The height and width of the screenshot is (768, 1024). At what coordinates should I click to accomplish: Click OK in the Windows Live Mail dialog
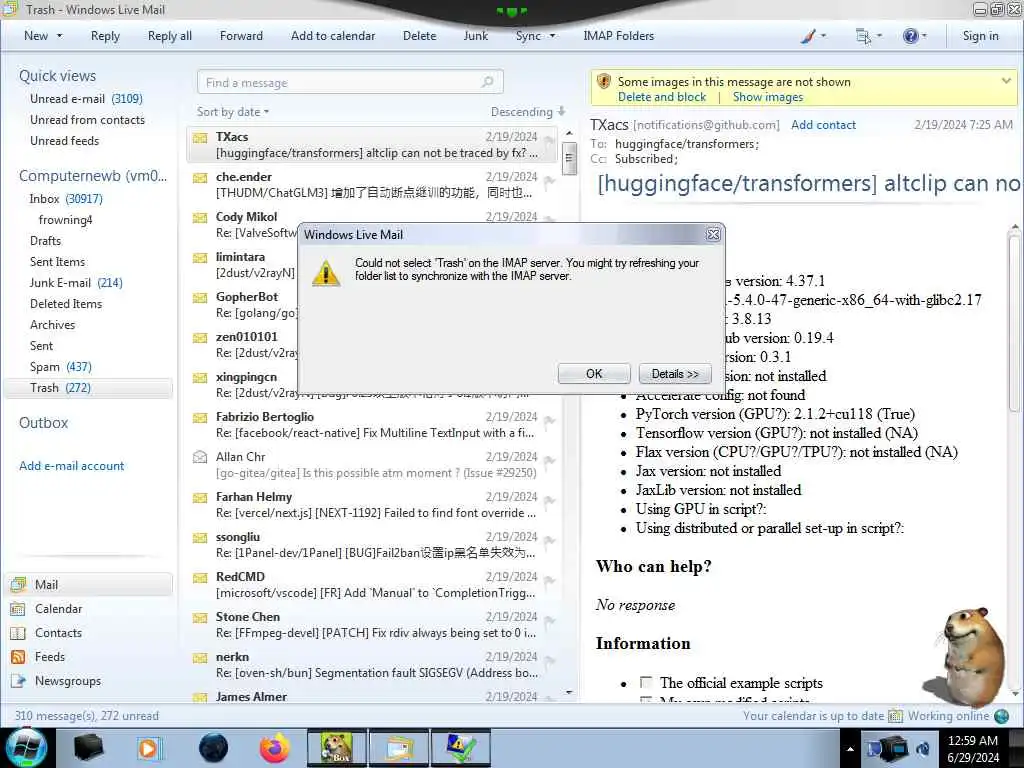594,374
